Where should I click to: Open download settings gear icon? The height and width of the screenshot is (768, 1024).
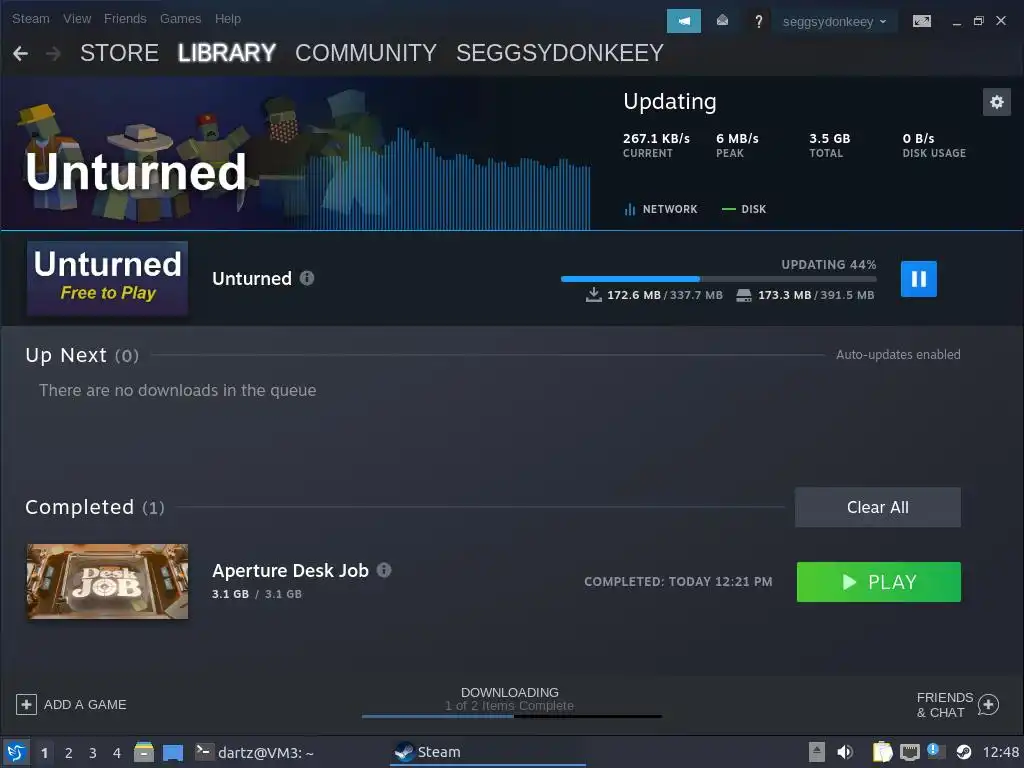pyautogui.click(x=997, y=102)
